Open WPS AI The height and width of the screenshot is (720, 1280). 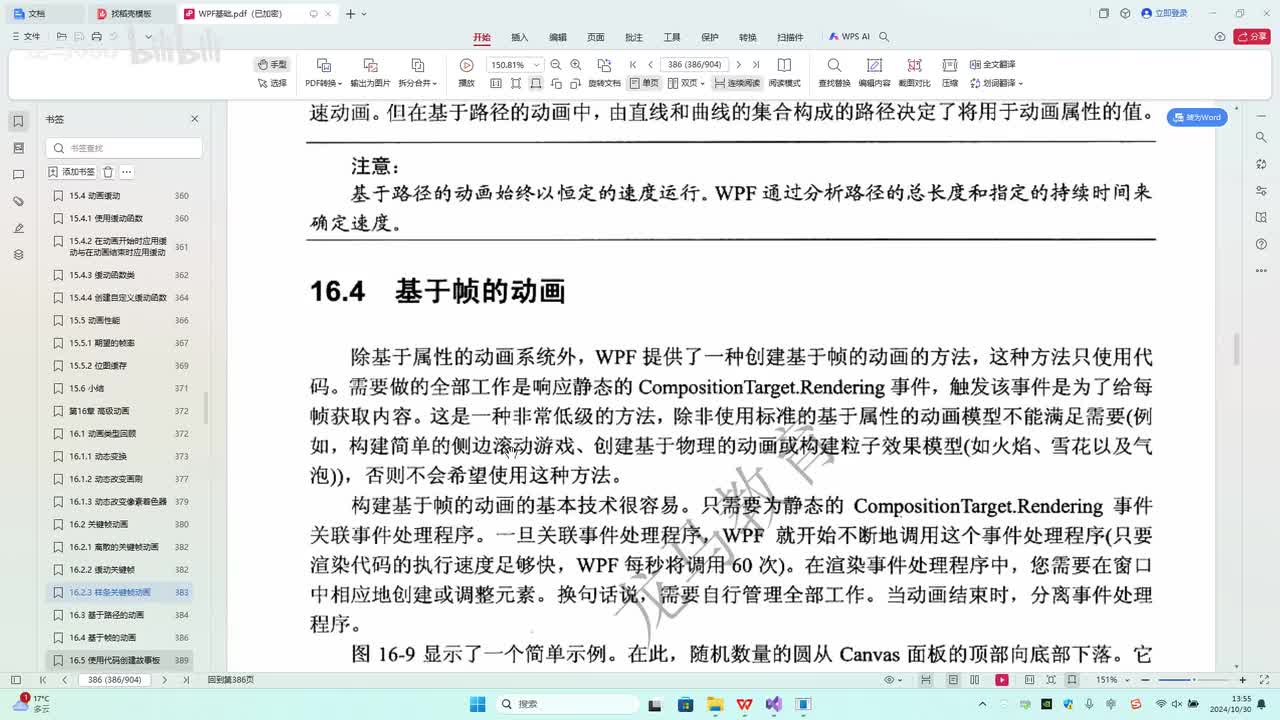[848, 37]
